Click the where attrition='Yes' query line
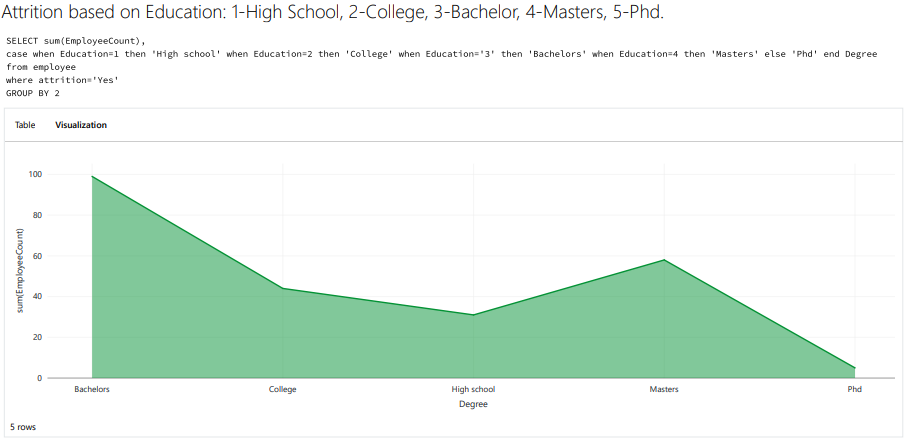Image resolution: width=914 pixels, height=438 pixels. [x=62, y=80]
